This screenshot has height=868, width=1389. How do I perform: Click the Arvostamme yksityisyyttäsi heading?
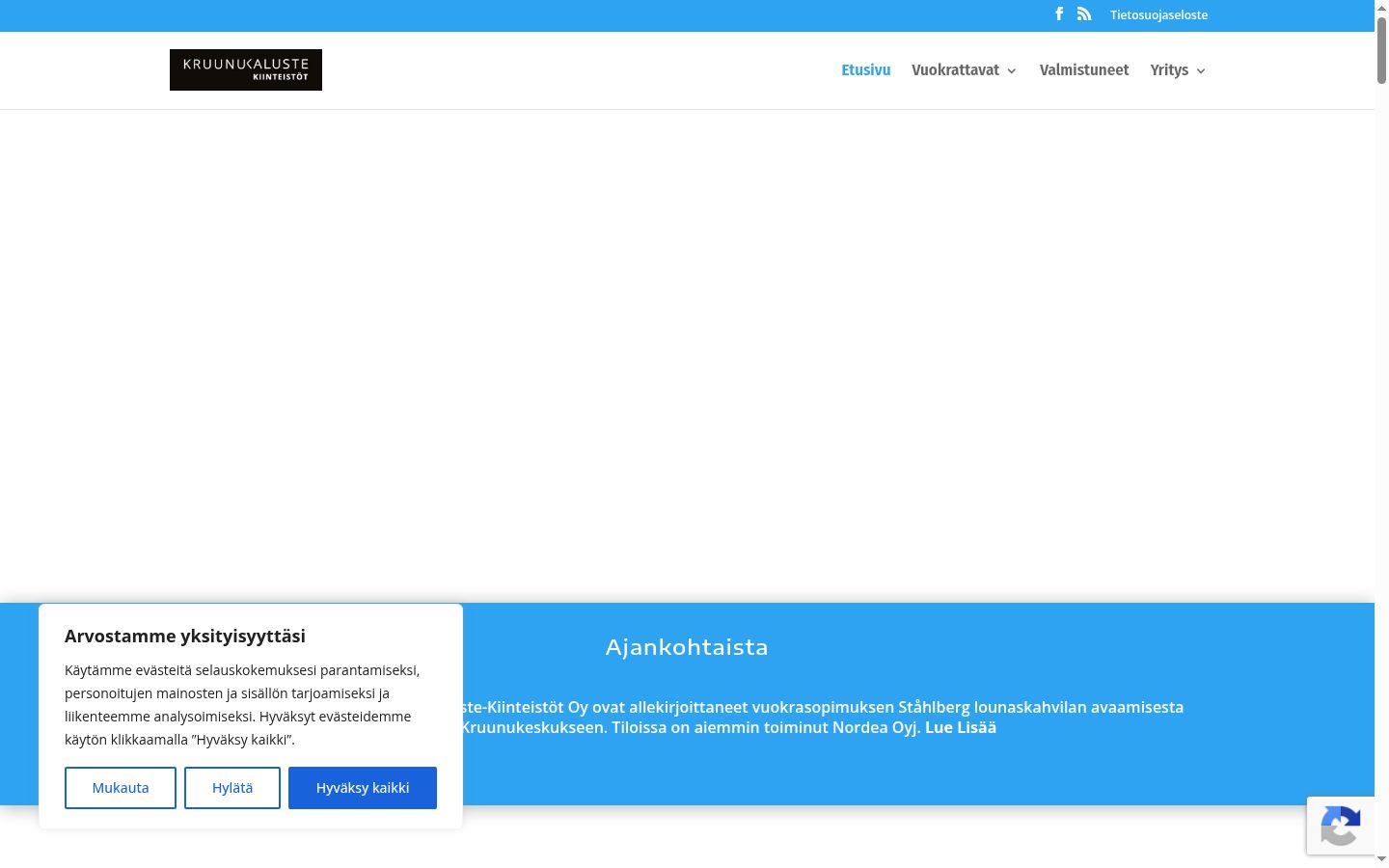pos(185,636)
